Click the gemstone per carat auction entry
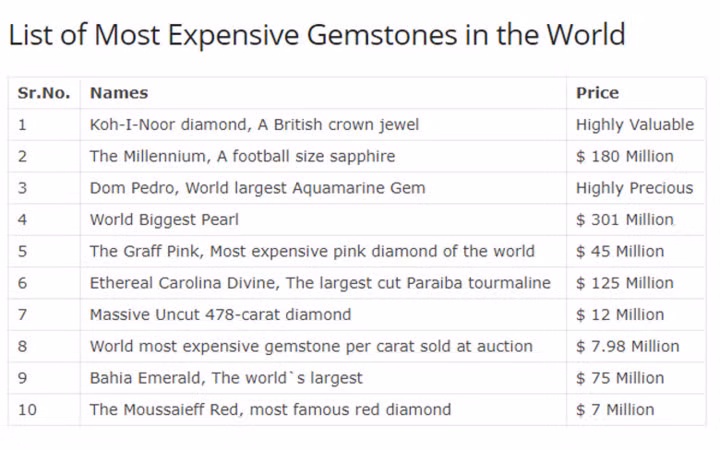This screenshot has width=720, height=450. click(x=311, y=346)
